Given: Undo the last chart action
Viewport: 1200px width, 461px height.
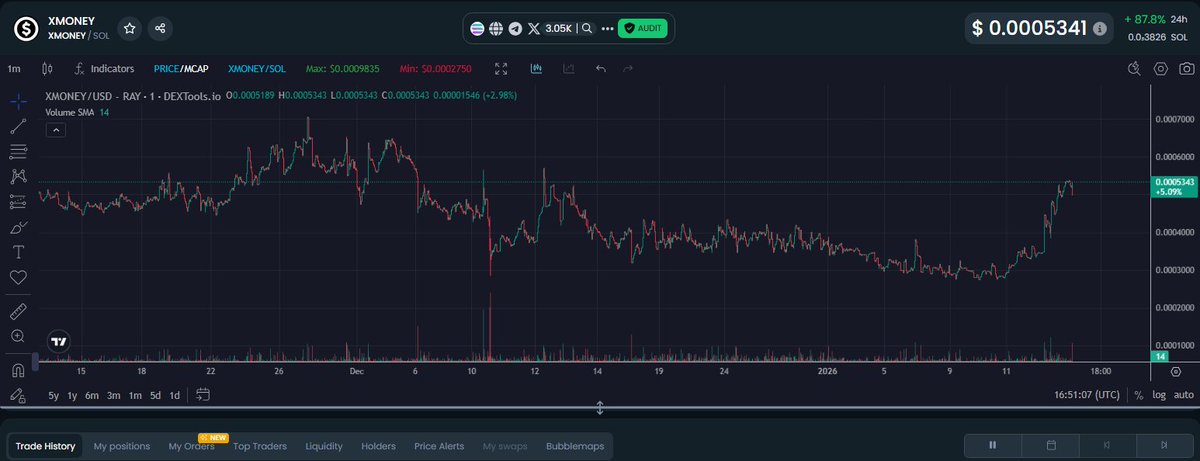Looking at the screenshot, I should (x=601, y=69).
